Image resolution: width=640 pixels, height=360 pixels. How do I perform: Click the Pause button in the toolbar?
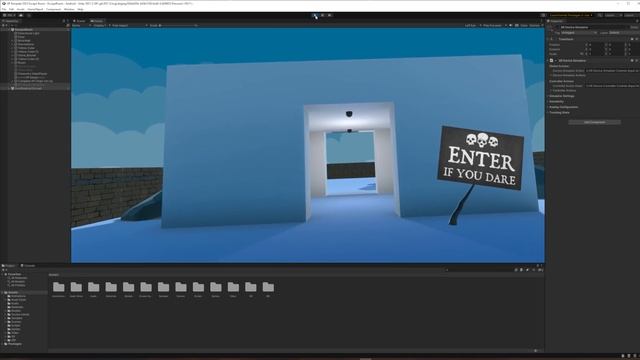pos(322,16)
